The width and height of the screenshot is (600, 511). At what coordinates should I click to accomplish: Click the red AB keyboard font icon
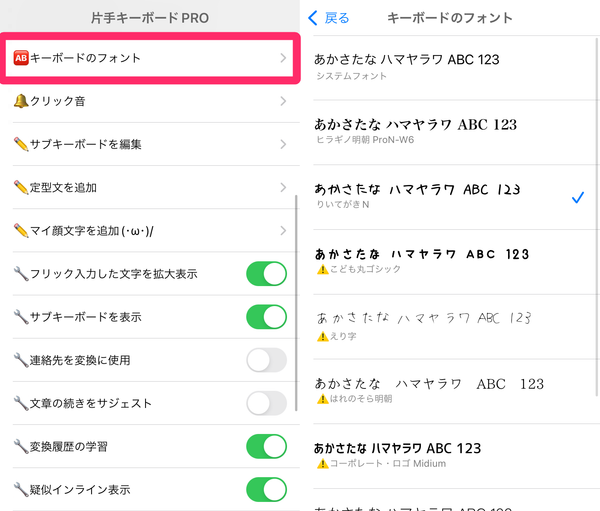click(x=21, y=58)
